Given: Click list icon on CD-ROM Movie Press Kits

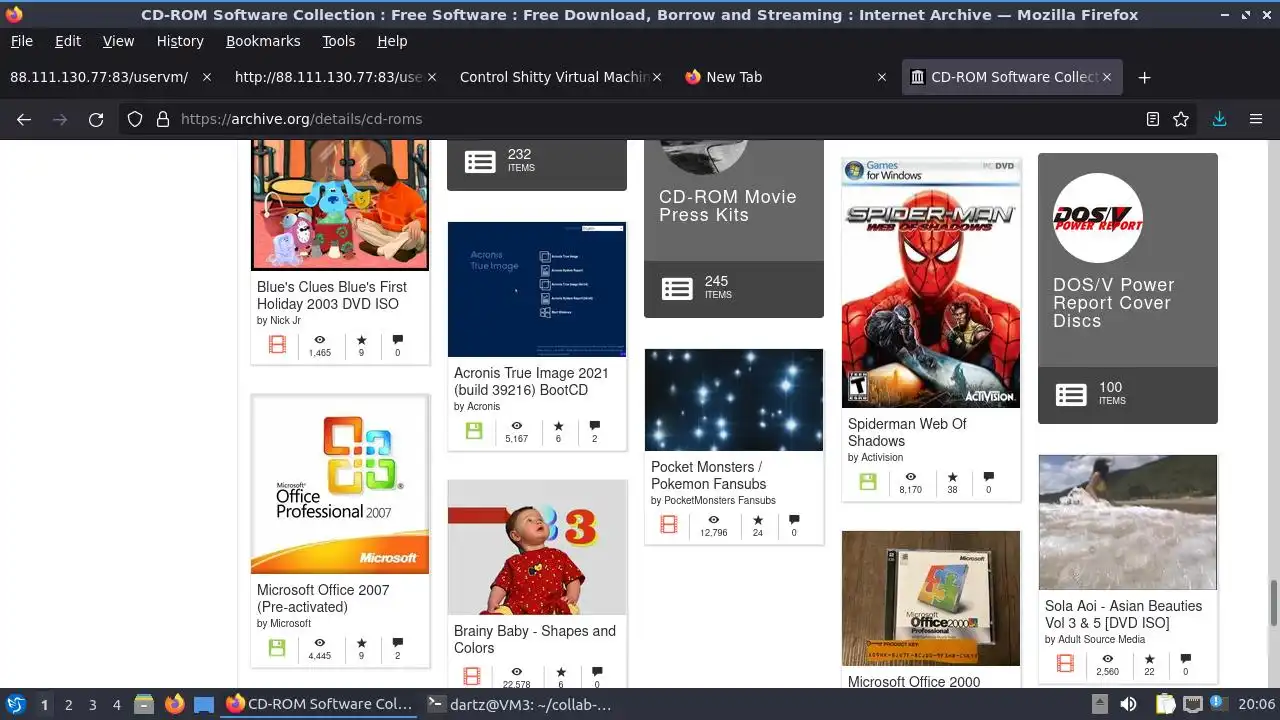Looking at the screenshot, I should point(677,289).
